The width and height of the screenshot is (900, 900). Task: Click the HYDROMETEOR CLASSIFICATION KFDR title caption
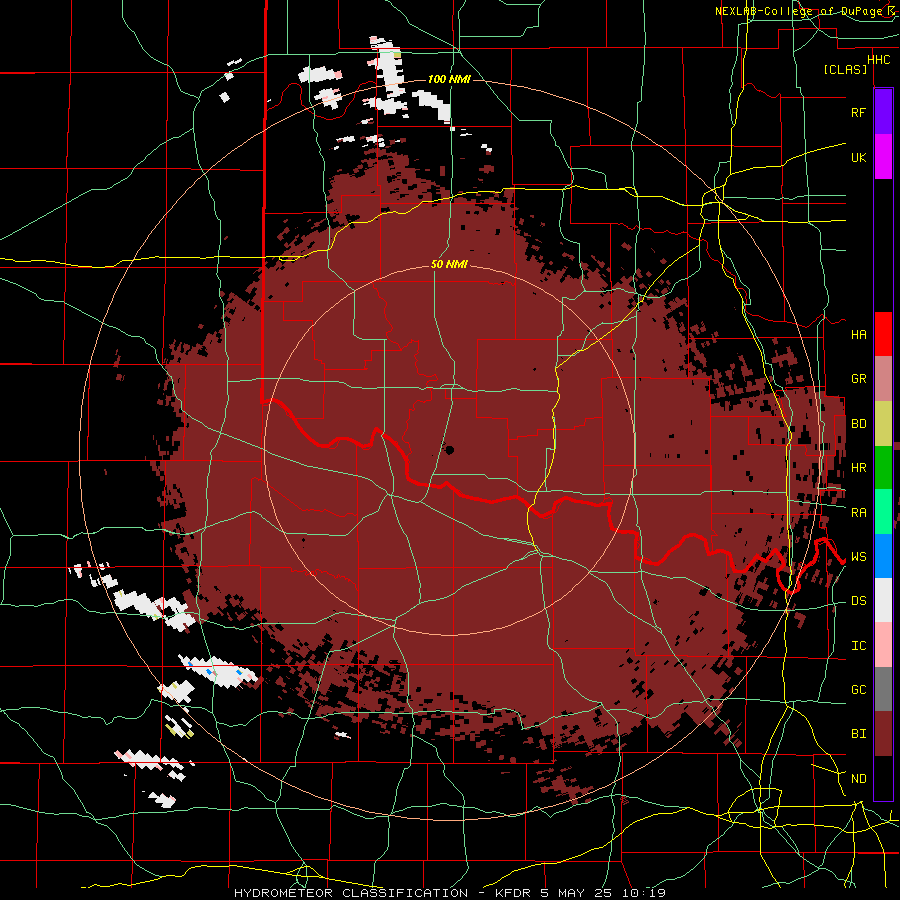click(449, 893)
